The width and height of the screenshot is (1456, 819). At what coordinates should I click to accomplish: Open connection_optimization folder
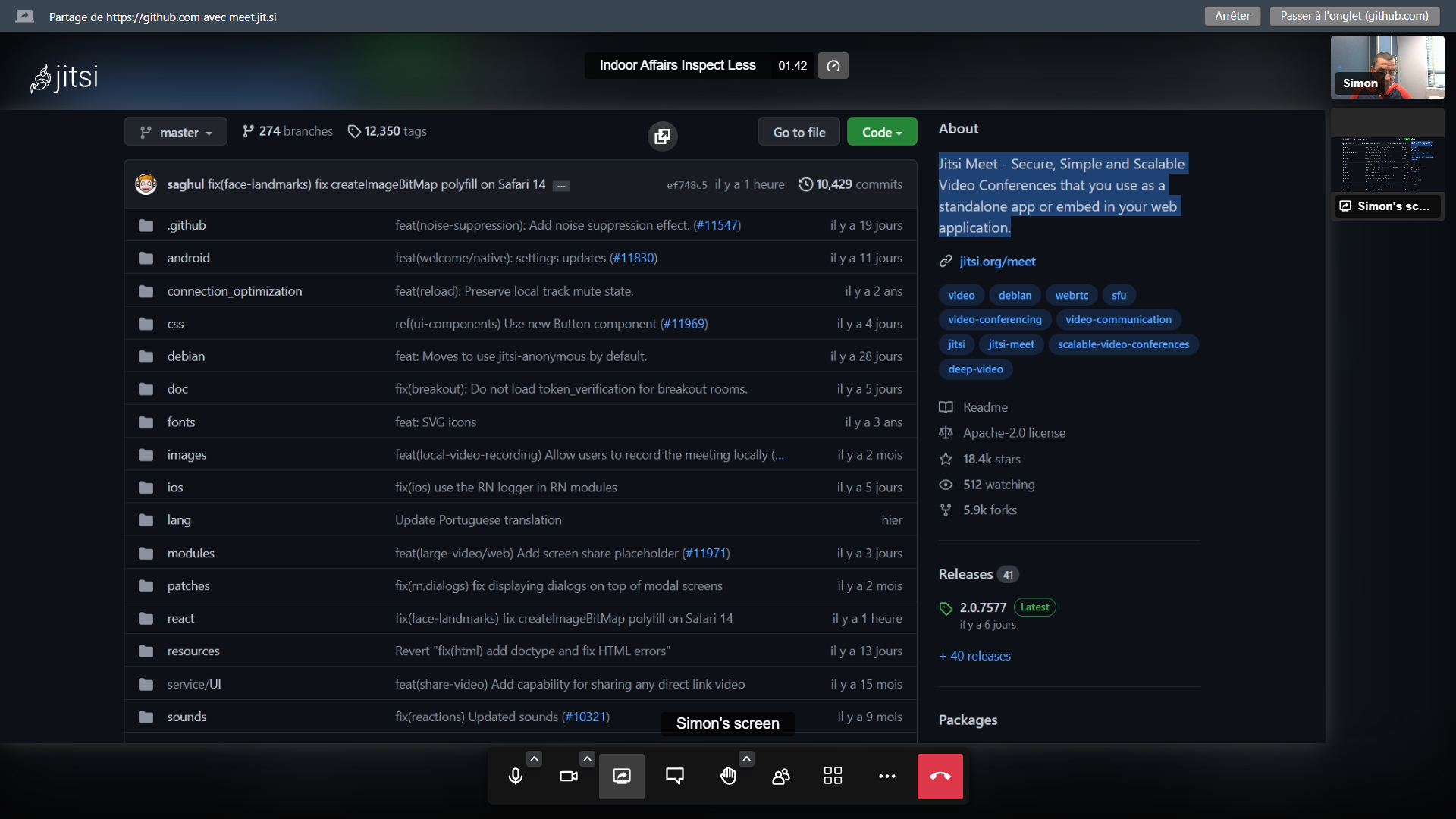pos(234,291)
